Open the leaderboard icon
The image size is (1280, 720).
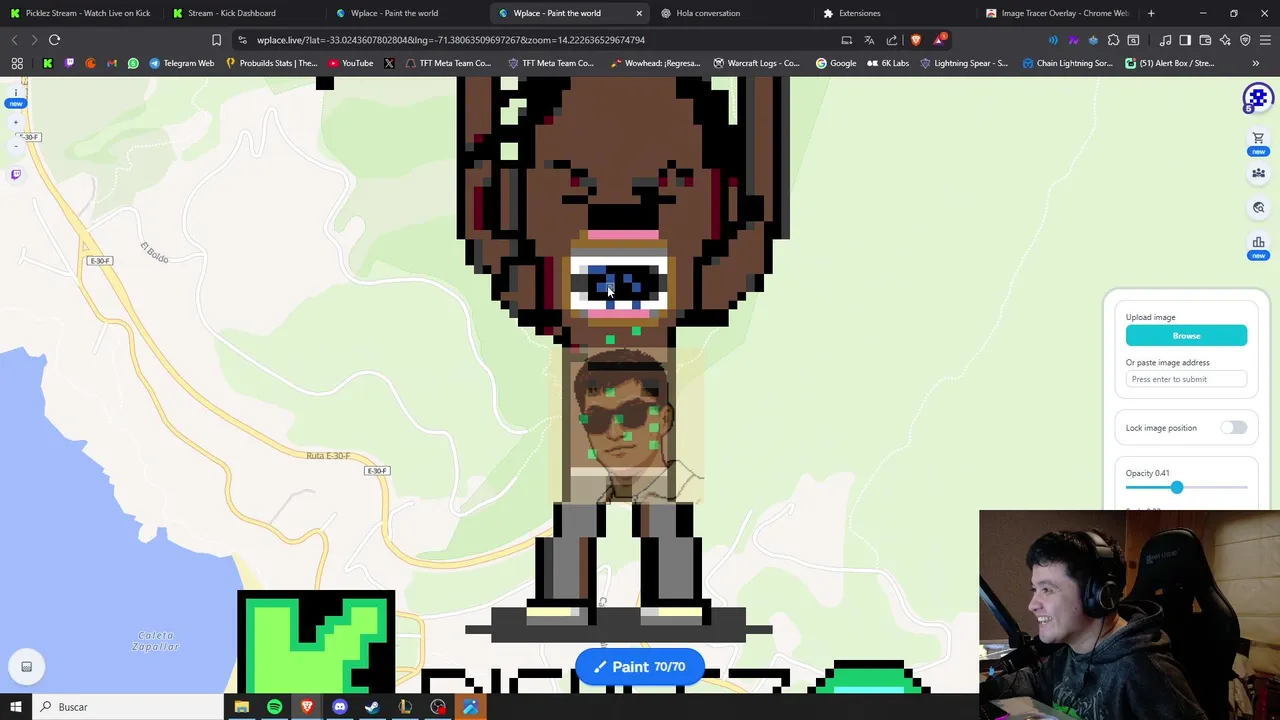click(x=1258, y=243)
